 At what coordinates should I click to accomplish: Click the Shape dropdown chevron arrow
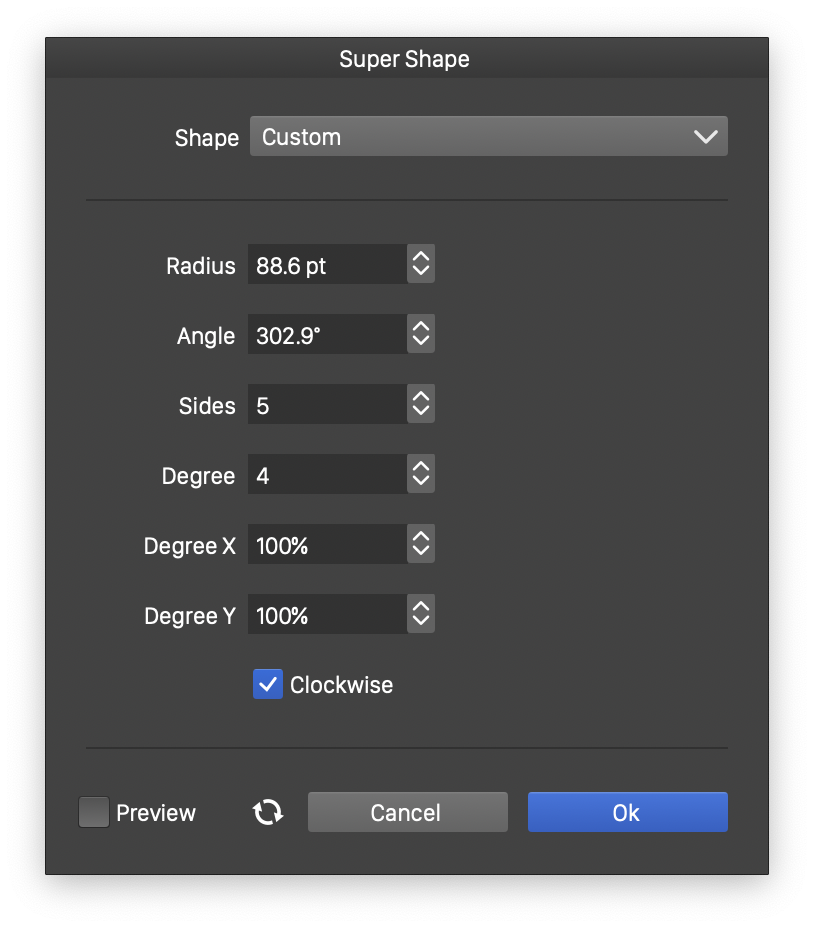pos(705,137)
